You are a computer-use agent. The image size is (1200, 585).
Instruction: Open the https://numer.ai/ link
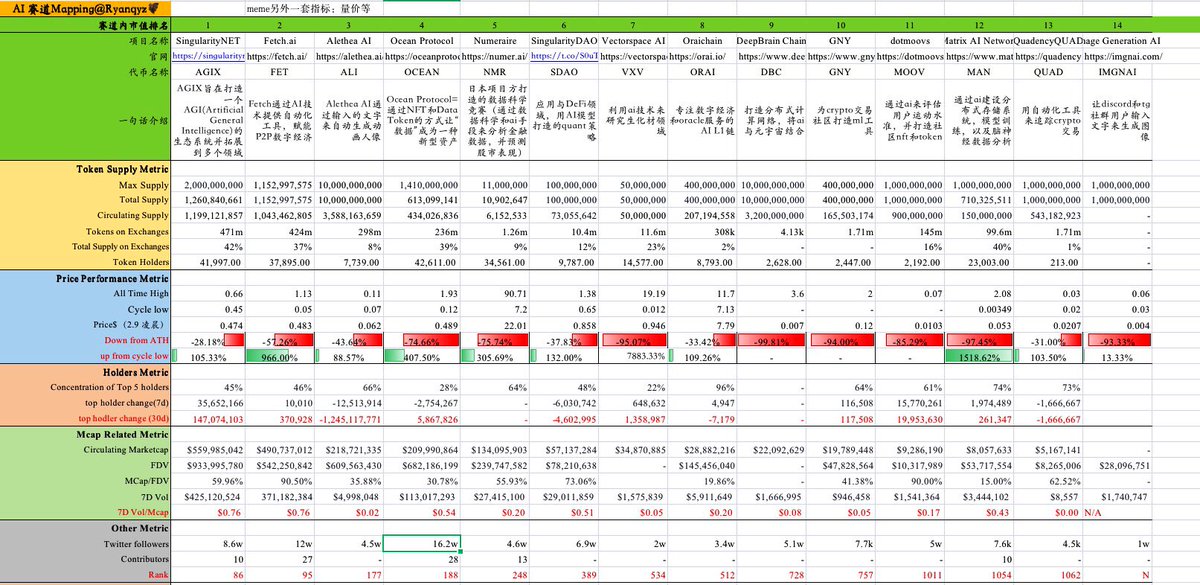pos(493,57)
